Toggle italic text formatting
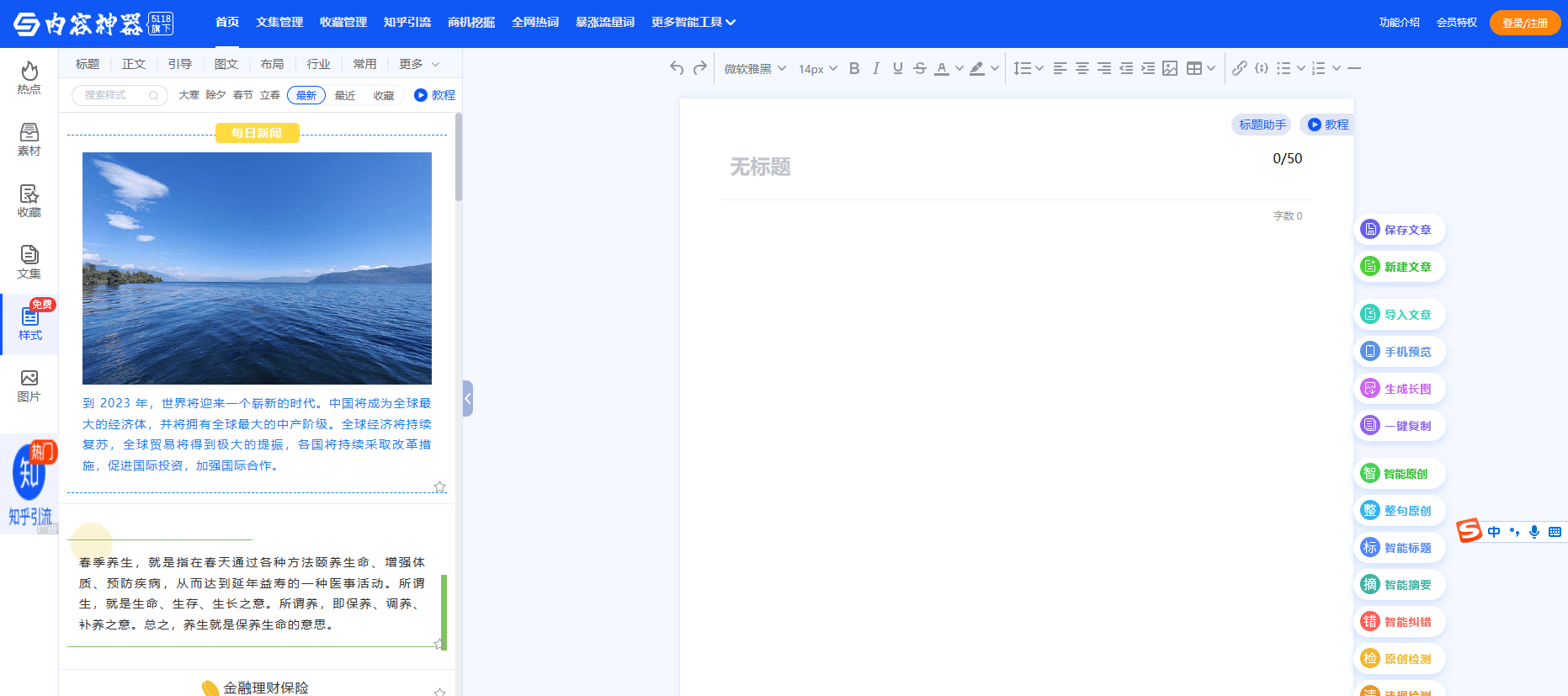This screenshot has width=1568, height=696. tap(876, 68)
